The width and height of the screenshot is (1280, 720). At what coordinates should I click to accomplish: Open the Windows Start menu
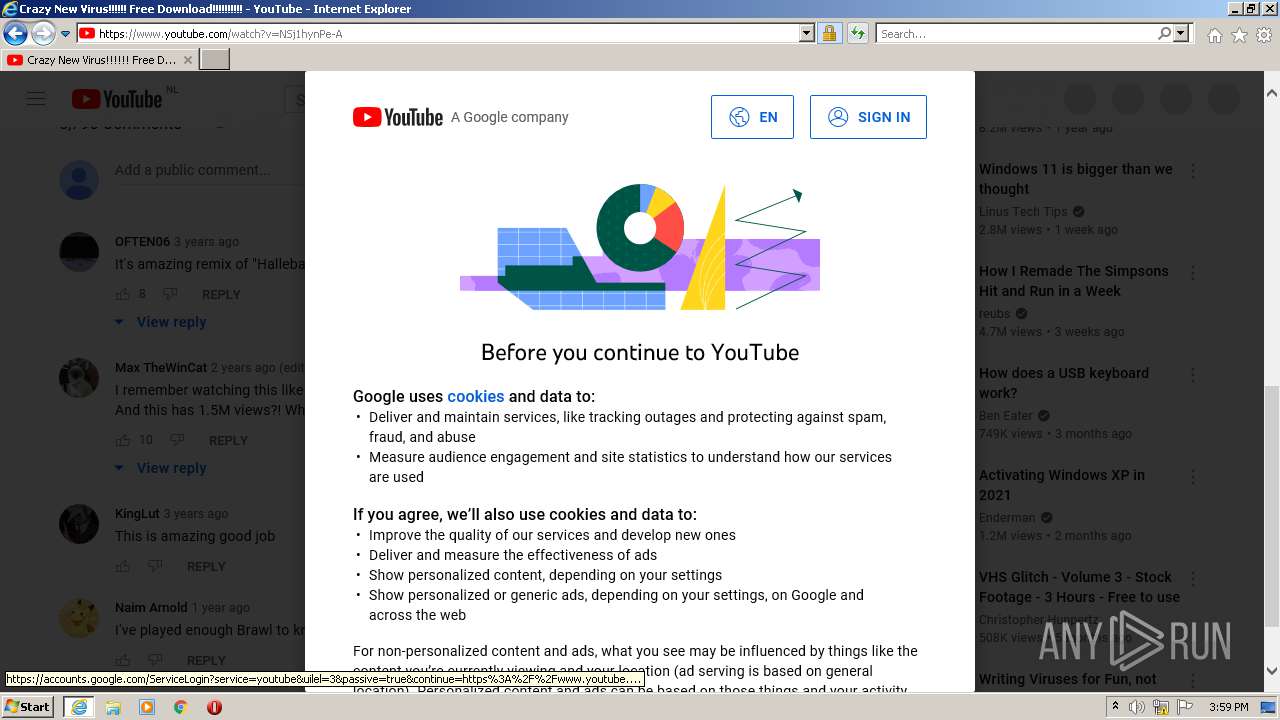click(28, 707)
